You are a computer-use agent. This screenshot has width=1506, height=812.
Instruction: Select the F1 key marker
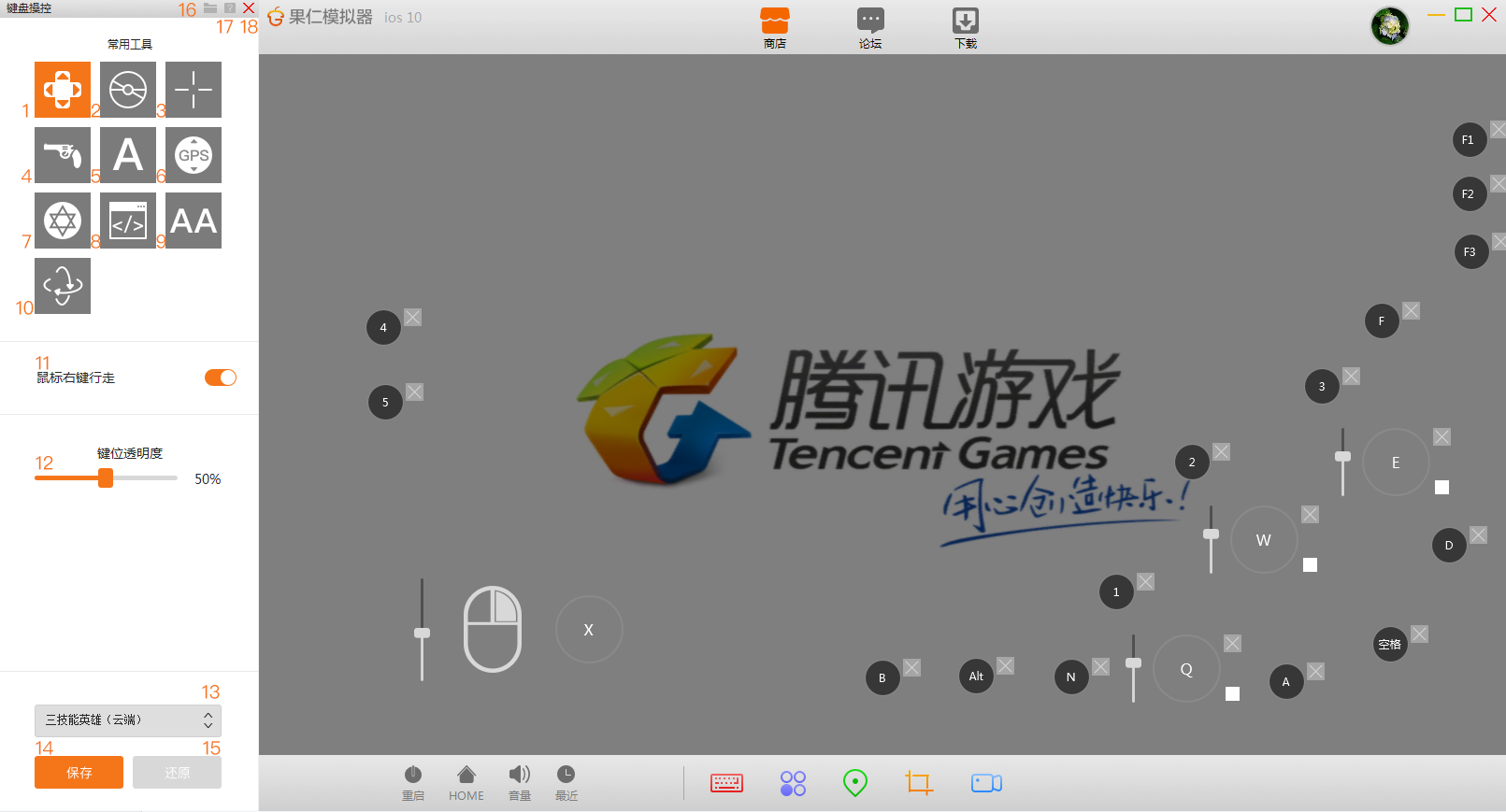pyautogui.click(x=1470, y=140)
